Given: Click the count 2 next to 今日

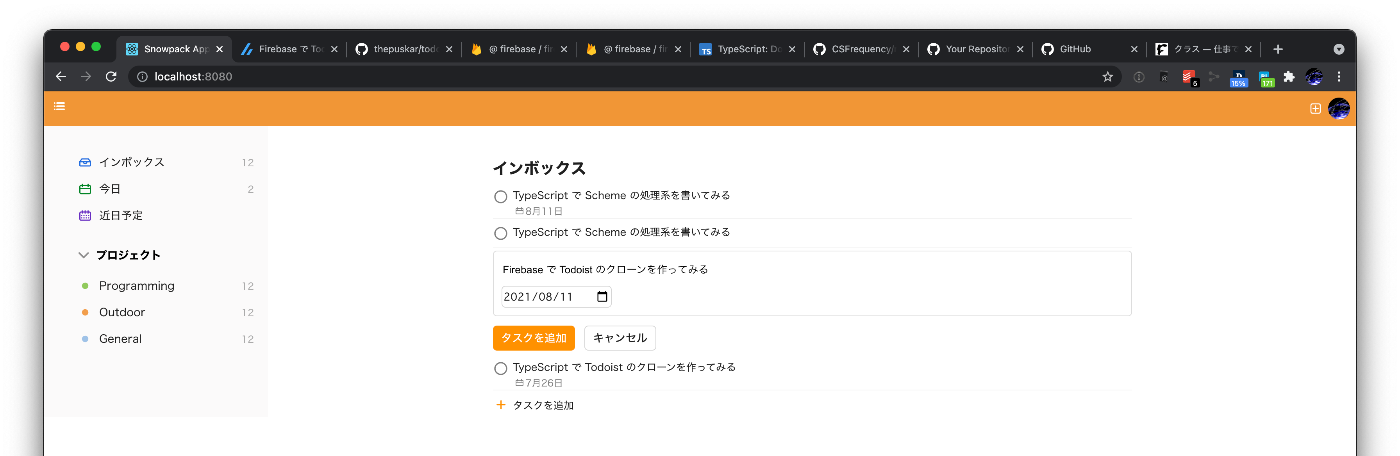Looking at the screenshot, I should click(x=251, y=189).
